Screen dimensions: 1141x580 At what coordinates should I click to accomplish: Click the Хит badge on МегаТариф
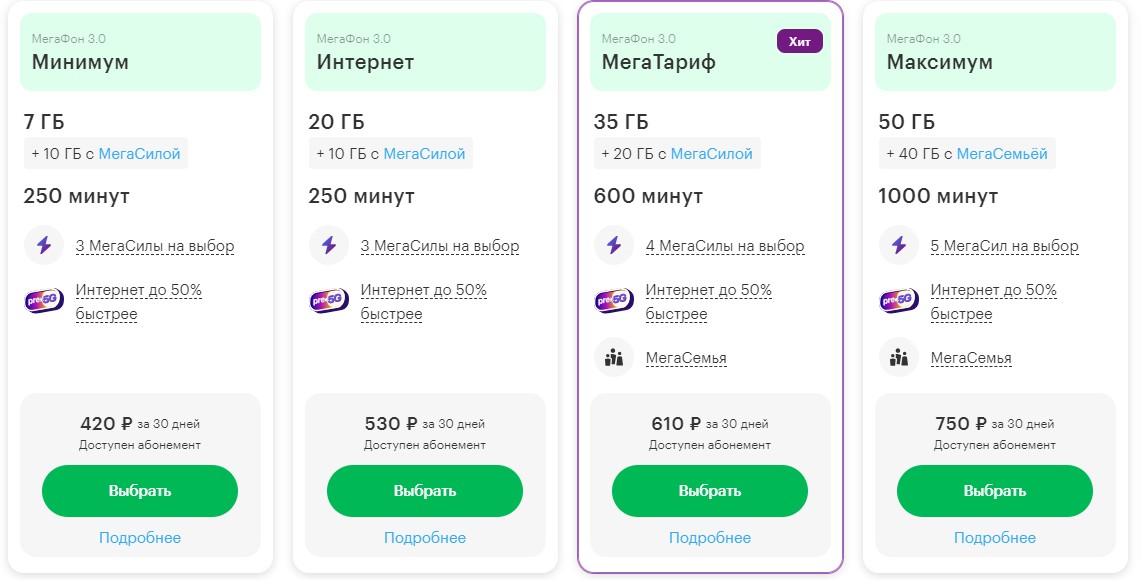click(800, 41)
